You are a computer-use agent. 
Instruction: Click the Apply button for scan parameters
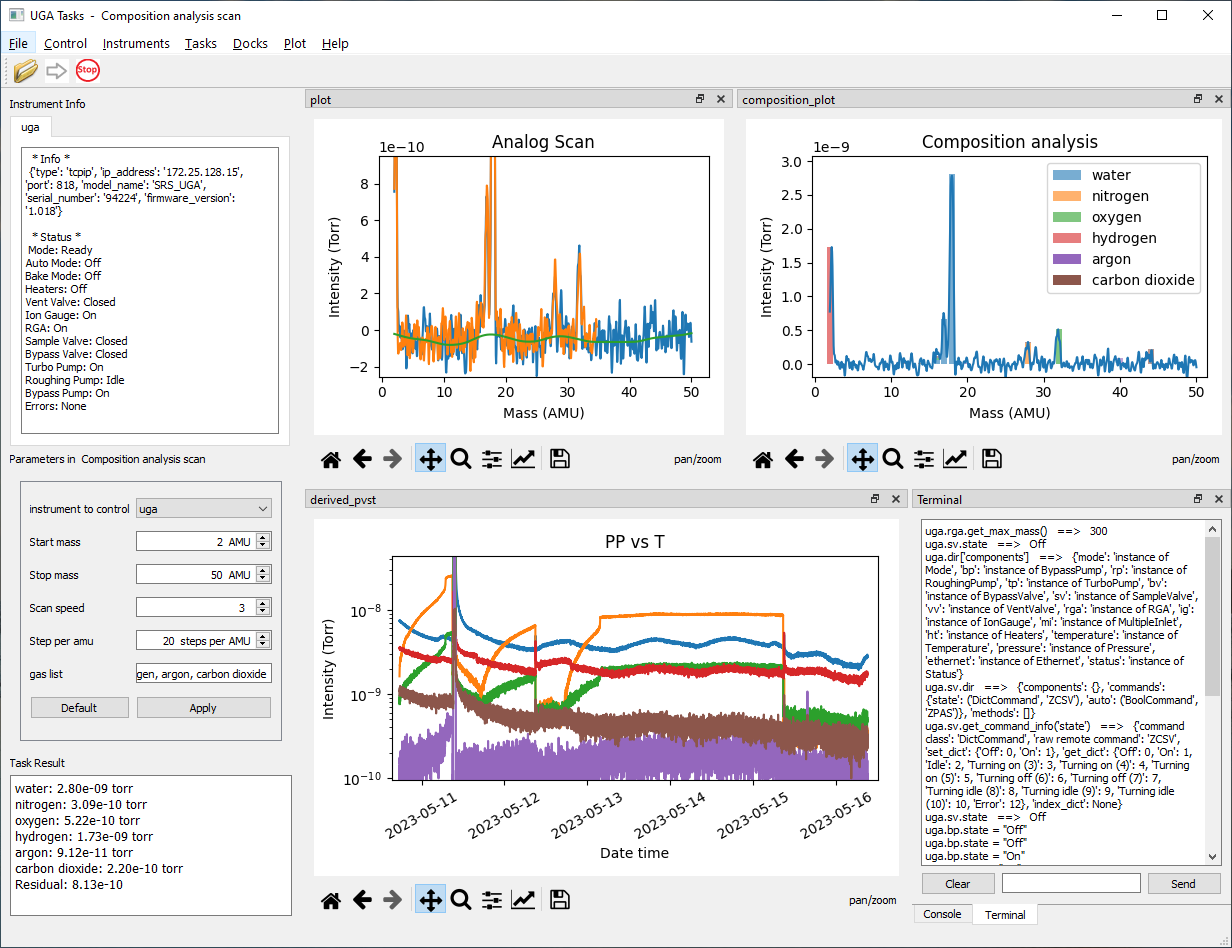click(x=203, y=707)
